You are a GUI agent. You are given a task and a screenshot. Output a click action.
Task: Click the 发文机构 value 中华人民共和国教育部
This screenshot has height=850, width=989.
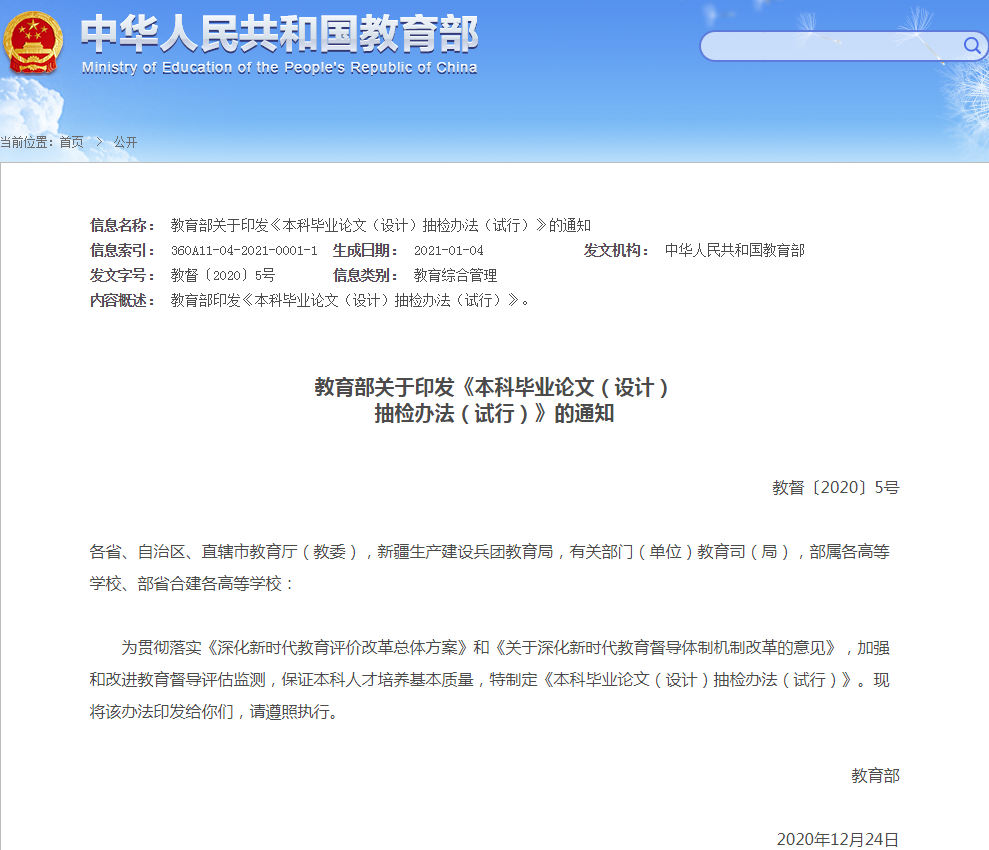(735, 250)
